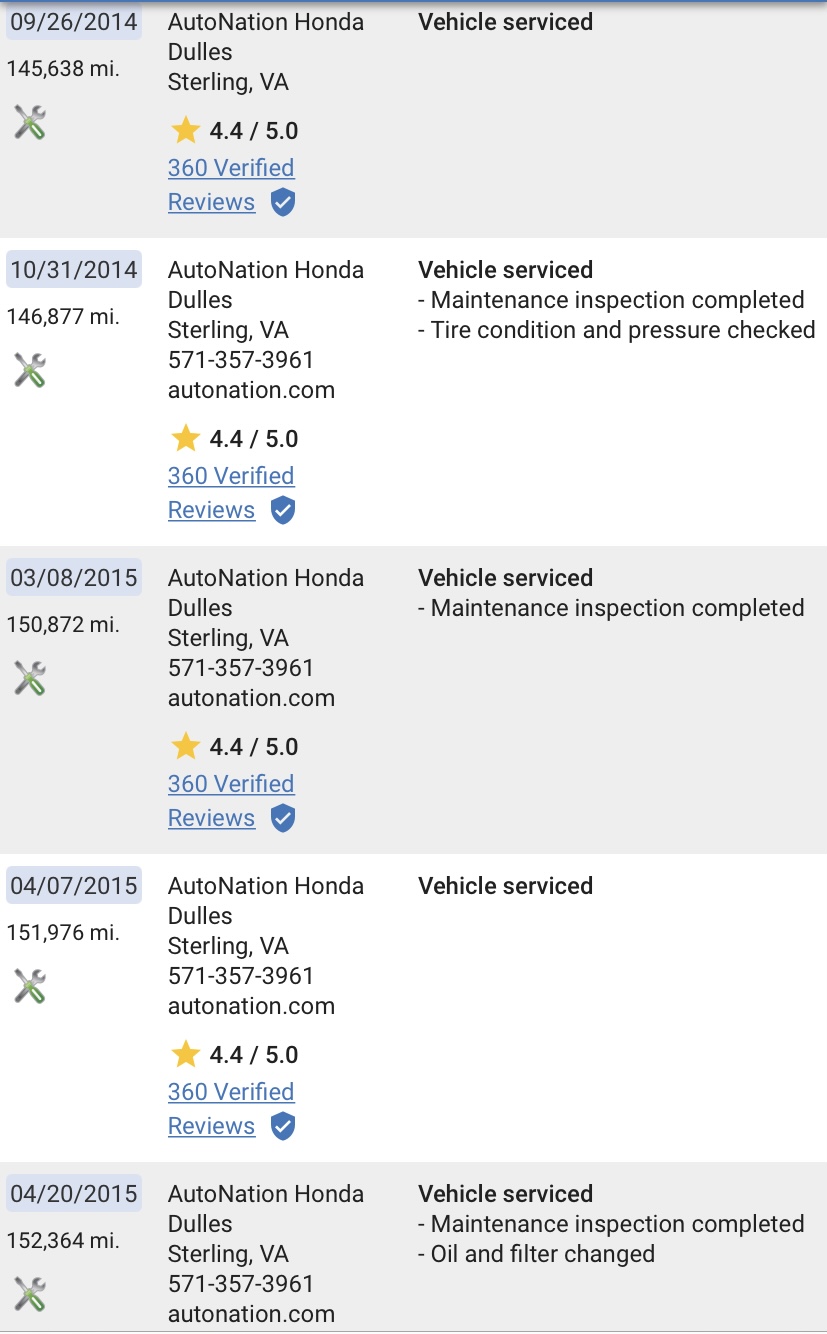Click the service wrench icon for 04/07/2015
The height and width of the screenshot is (1334, 827).
(30, 987)
